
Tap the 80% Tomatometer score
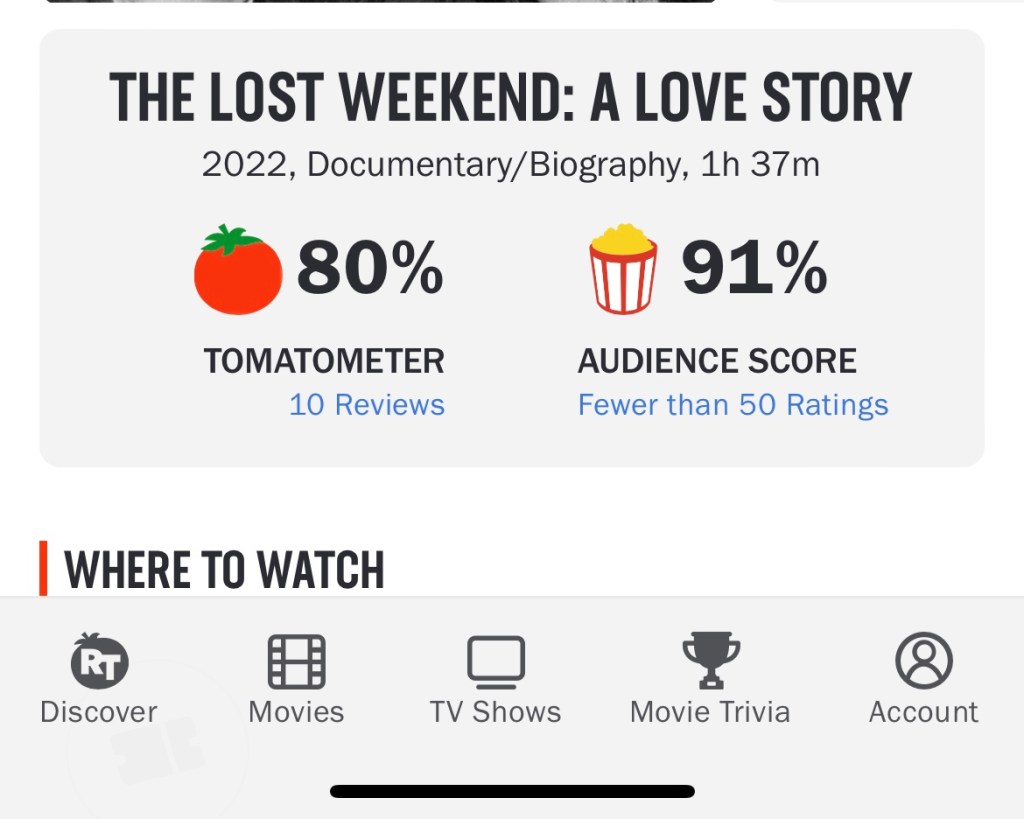[x=370, y=268]
